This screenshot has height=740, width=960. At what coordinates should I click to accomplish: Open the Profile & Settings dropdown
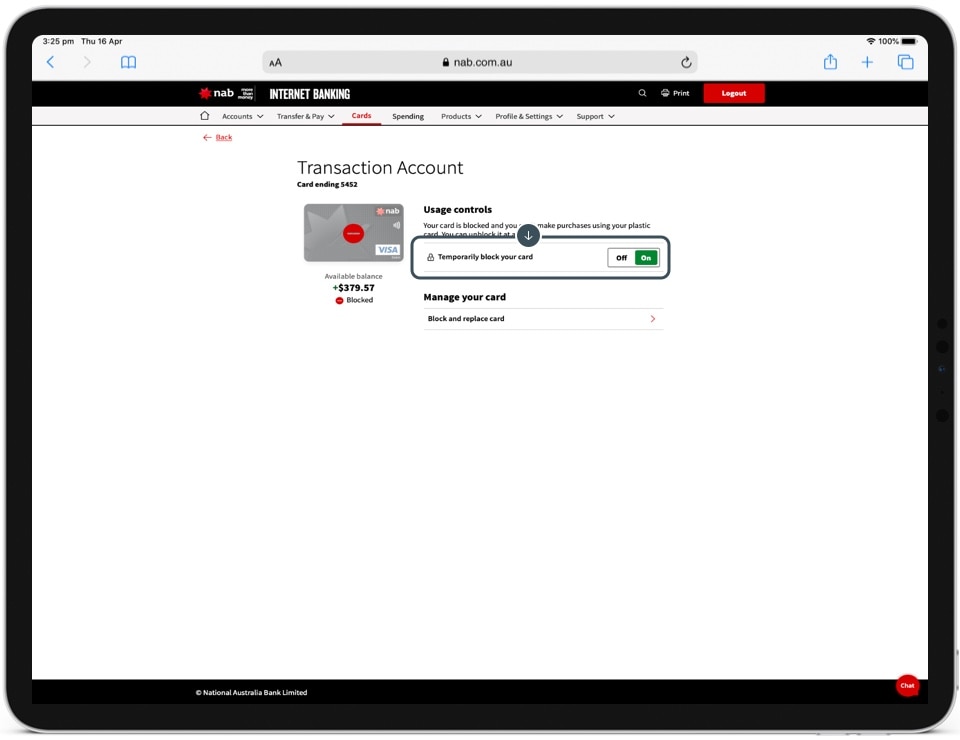[x=529, y=116]
